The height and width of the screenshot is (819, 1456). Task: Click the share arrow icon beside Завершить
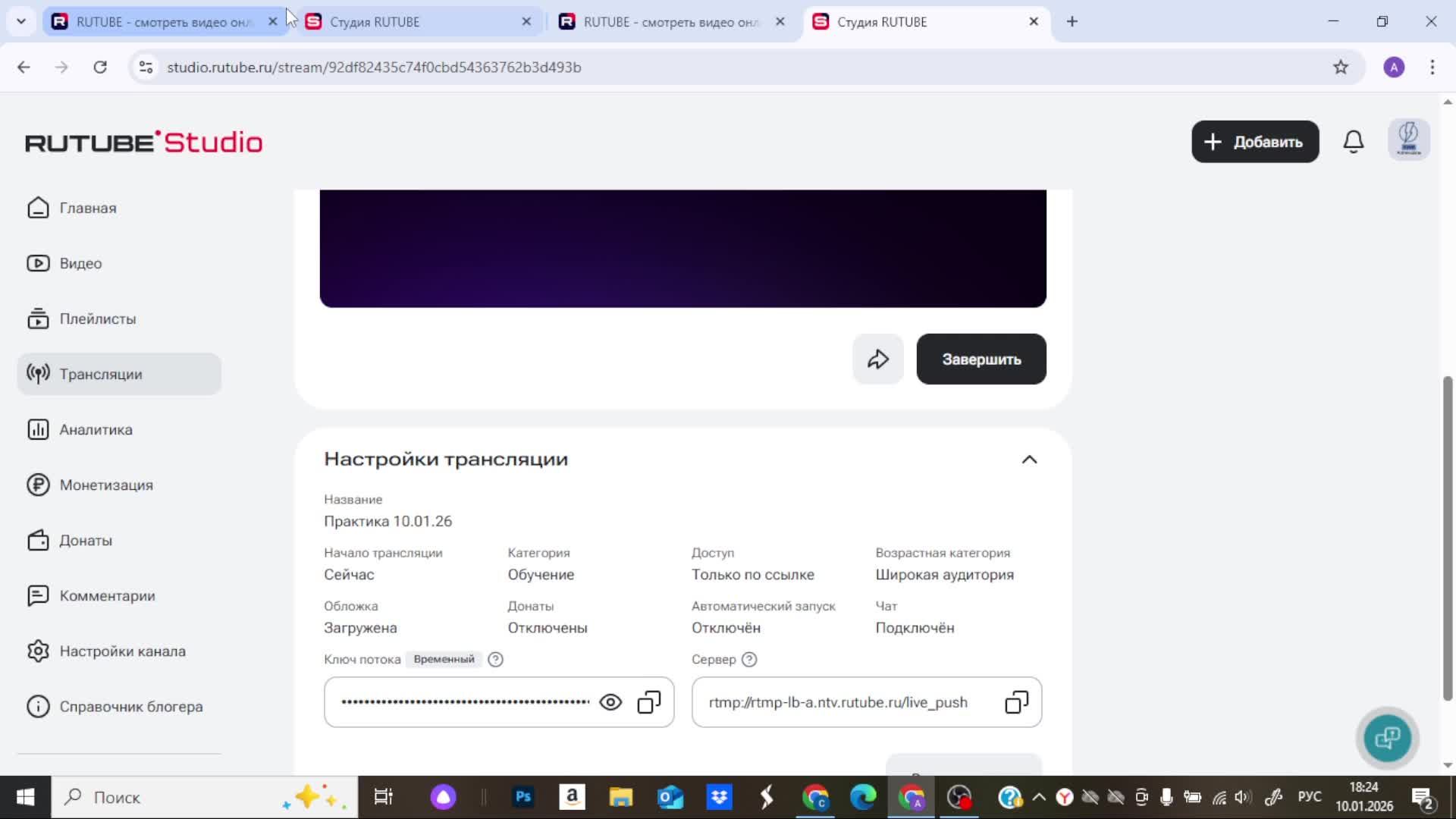[x=877, y=359]
